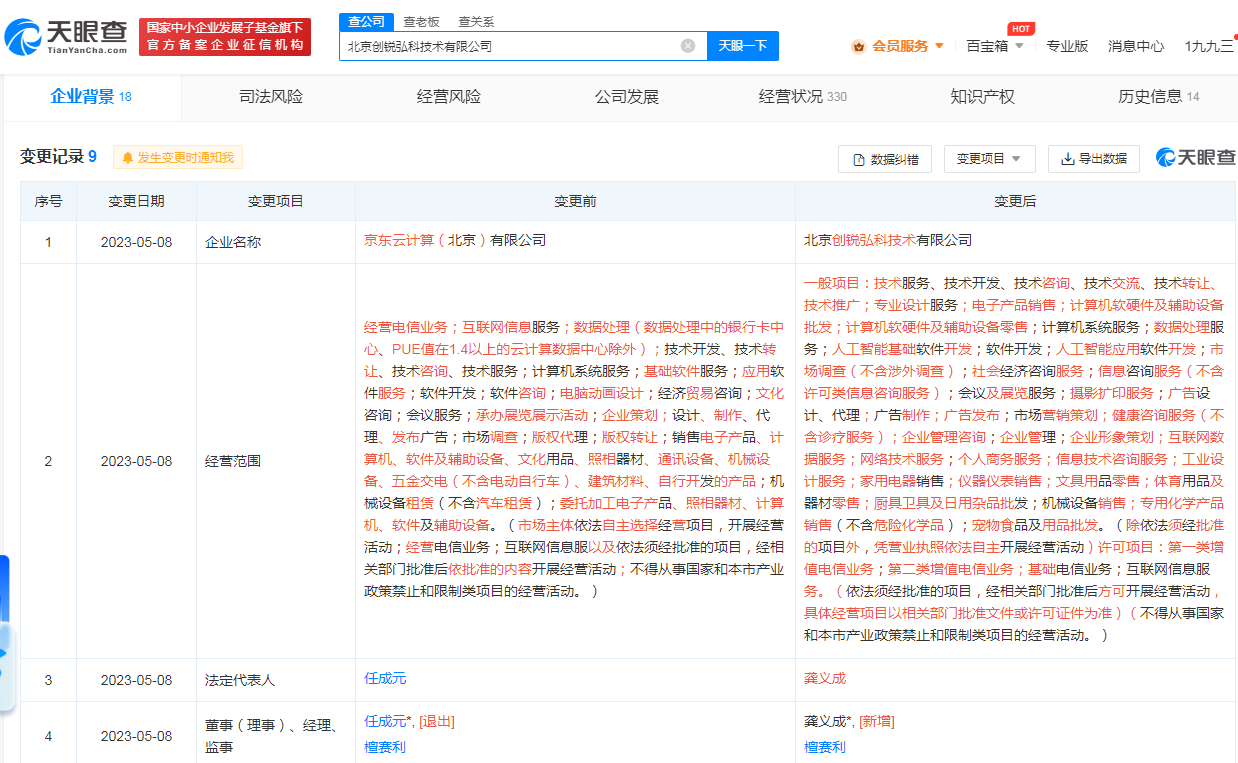Clear the search box with the X icon
Screen dimensions: 1238x763
[688, 45]
